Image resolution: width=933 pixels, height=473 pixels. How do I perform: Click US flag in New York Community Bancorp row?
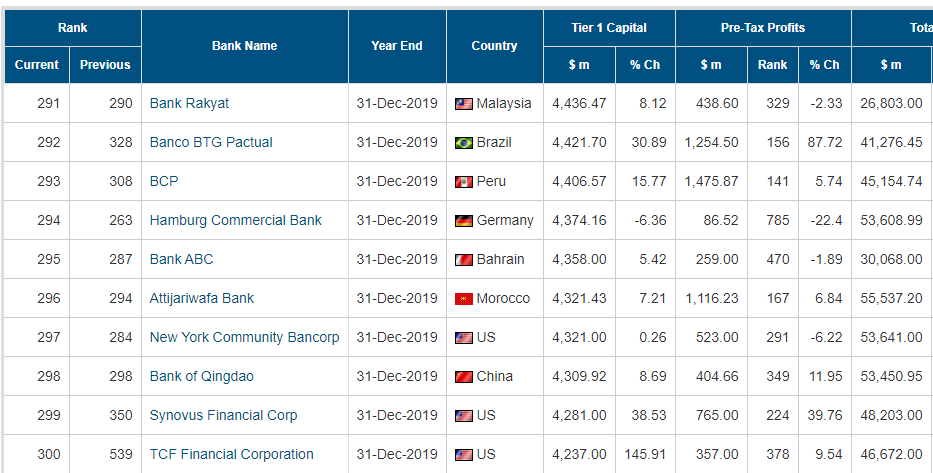tap(464, 338)
